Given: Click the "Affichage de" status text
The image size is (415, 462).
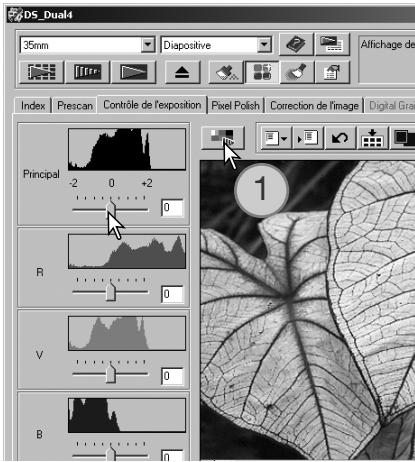Looking at the screenshot, I should (x=387, y=44).
